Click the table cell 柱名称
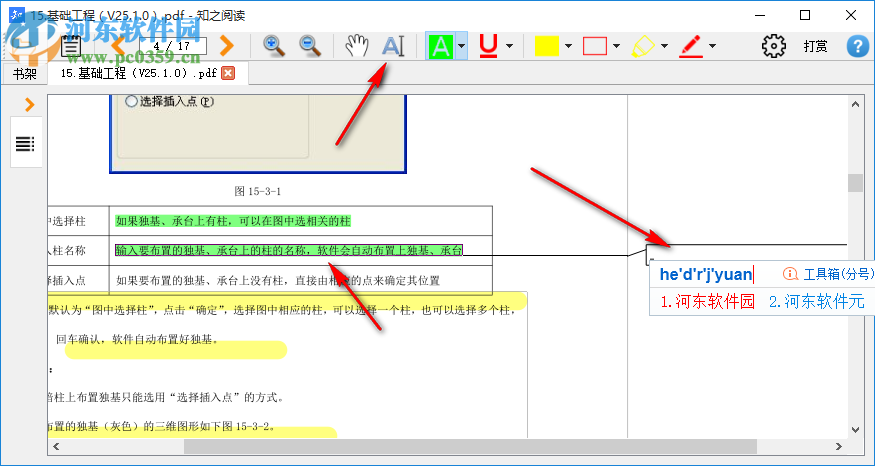 click(x=68, y=251)
